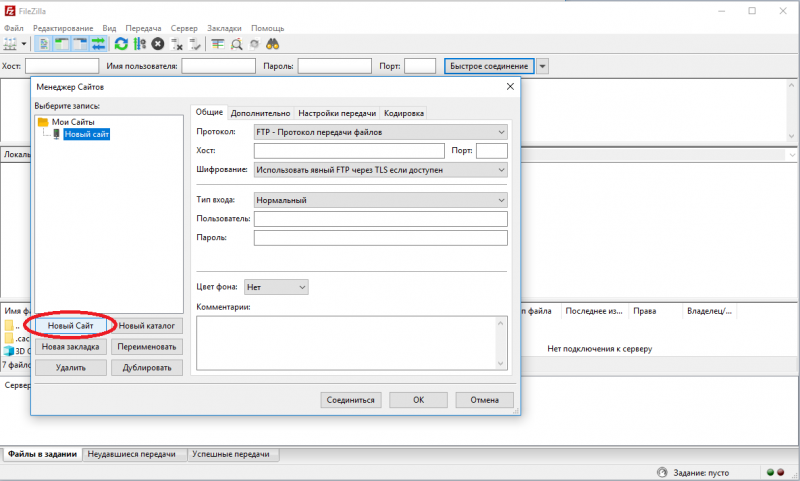This screenshot has width=800, height=481.
Task: Switch to Успешные передачи queue tab
Action: [231, 454]
